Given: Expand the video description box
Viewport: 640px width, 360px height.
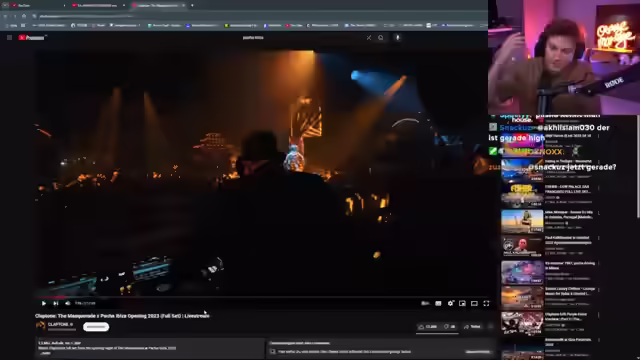Looking at the screenshot, I should tap(150, 348).
